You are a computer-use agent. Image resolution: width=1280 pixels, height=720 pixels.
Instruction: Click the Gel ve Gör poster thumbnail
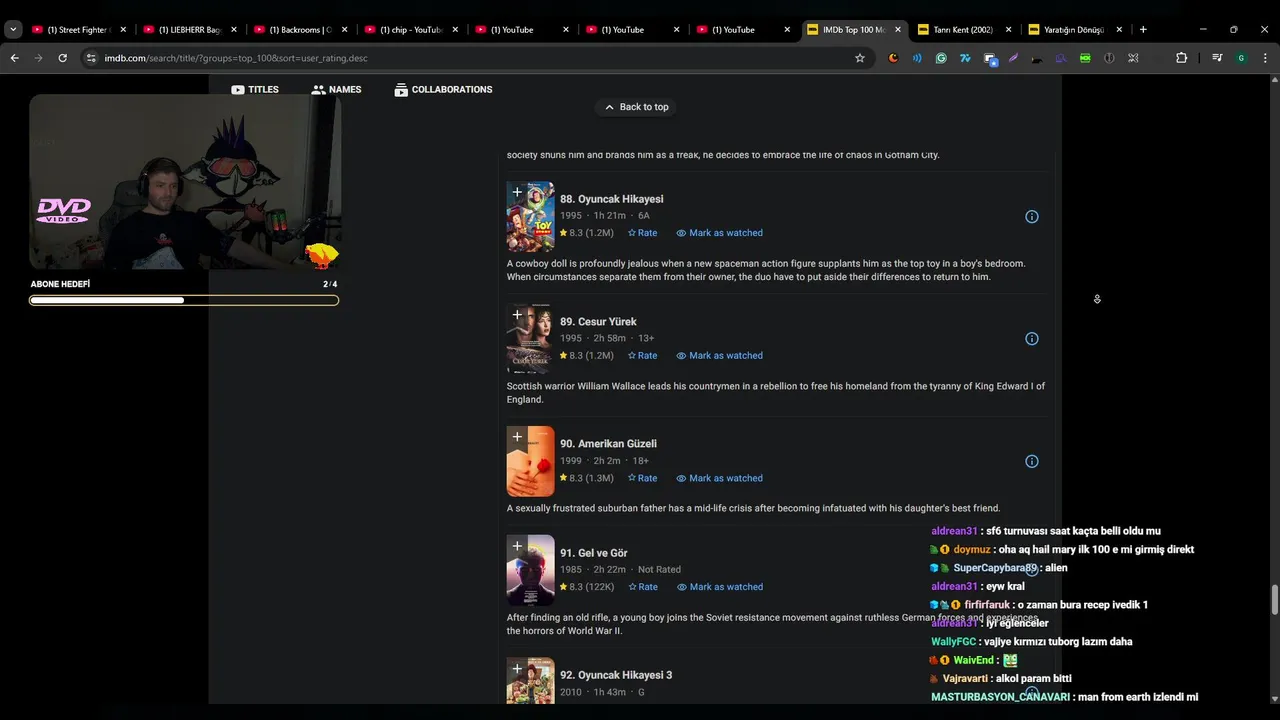531,571
